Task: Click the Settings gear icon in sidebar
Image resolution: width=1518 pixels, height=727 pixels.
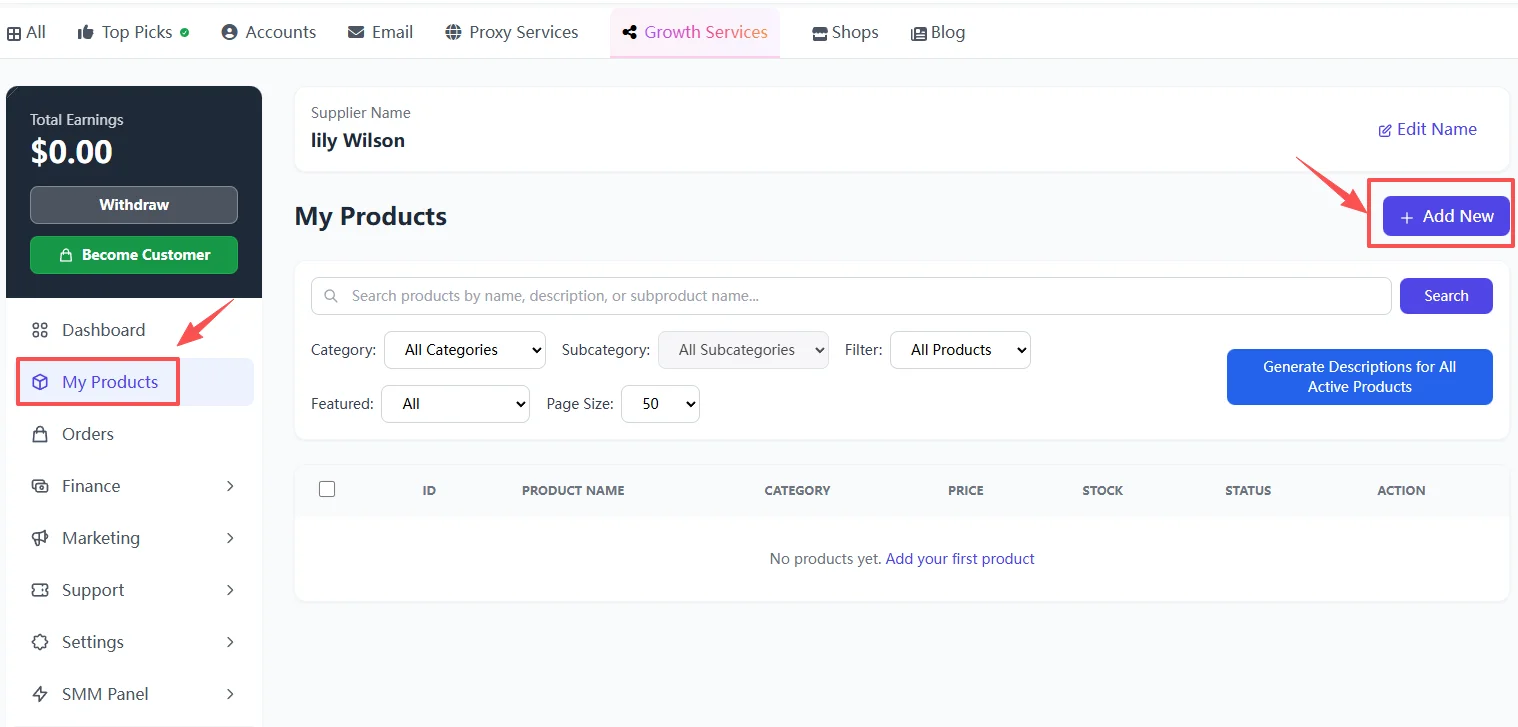Action: (40, 642)
